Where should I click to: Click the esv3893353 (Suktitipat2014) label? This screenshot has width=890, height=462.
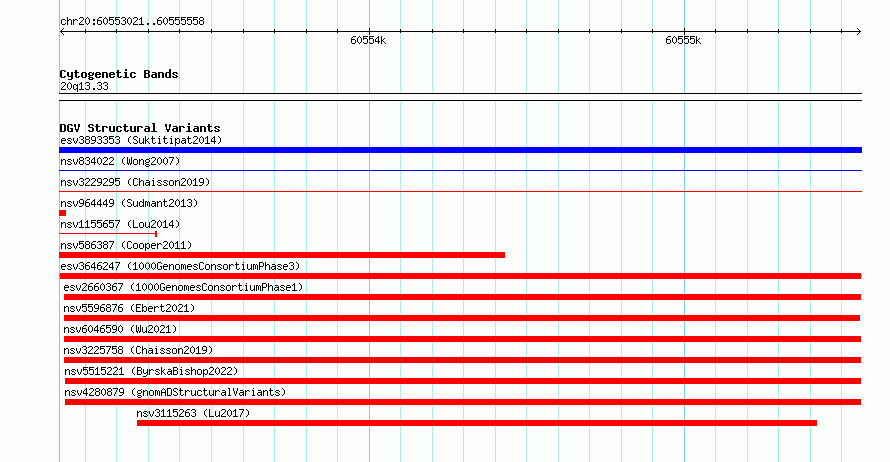click(x=141, y=140)
